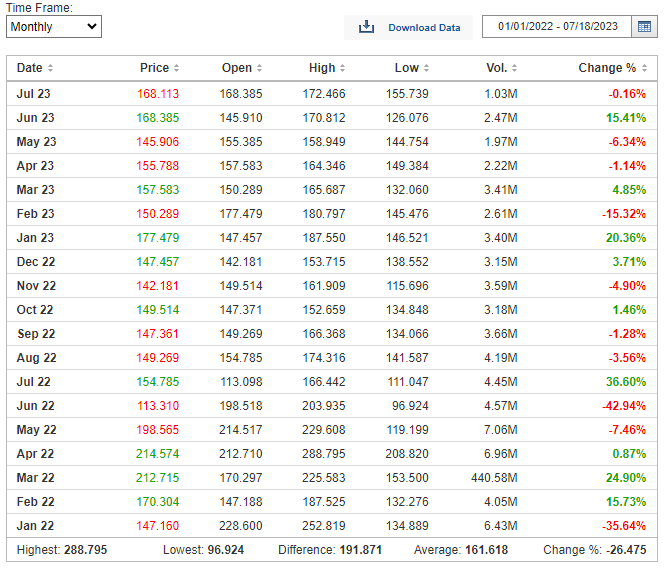Click the Jan 23 price 177.479
This screenshot has width=666, height=571.
coord(157,237)
